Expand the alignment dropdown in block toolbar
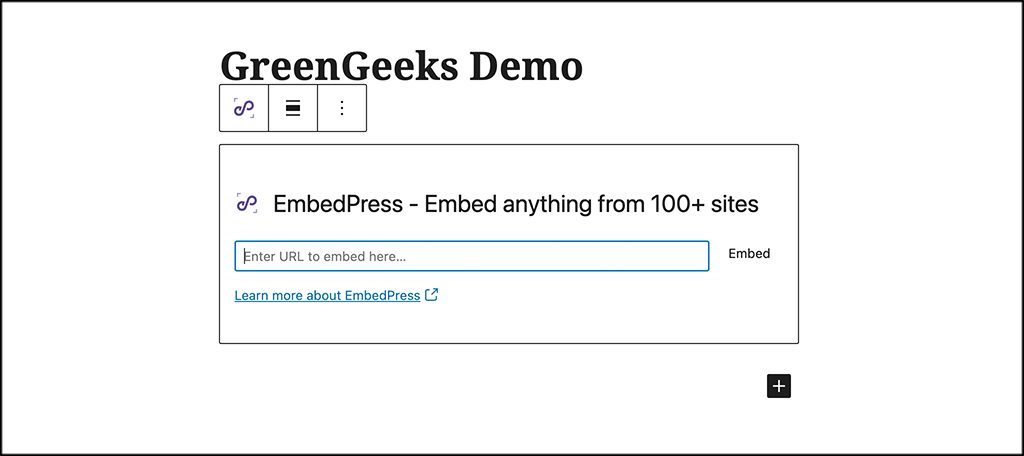 (293, 108)
